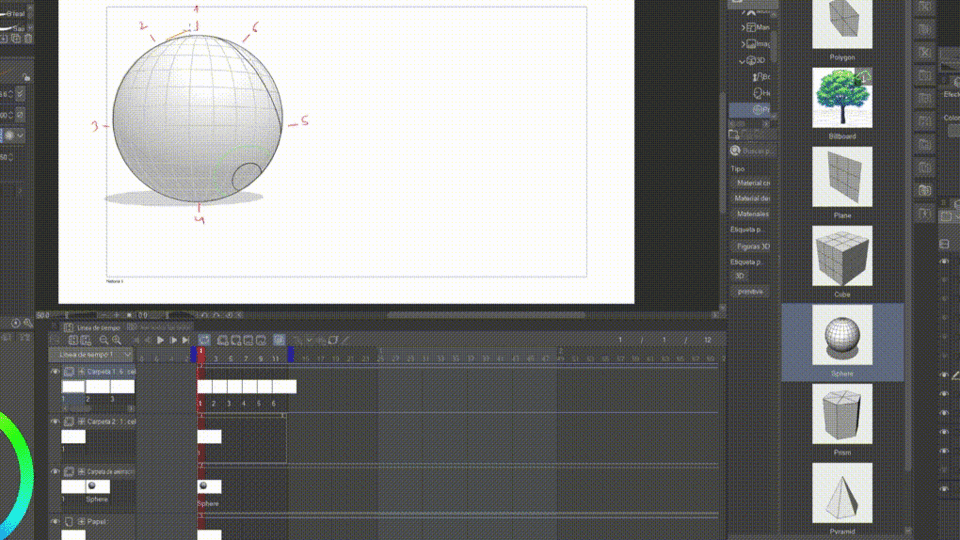Jump to the last frame in timeline

click(185, 341)
